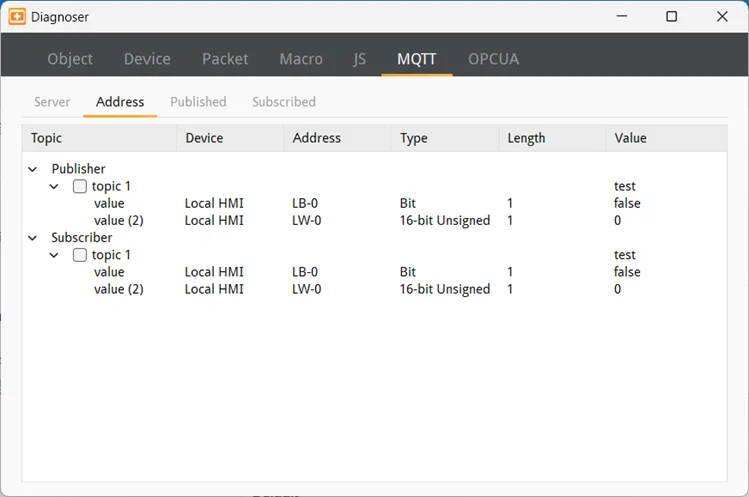Select Publisher's 'value (2)' row
749x497 pixels.
tap(374, 220)
